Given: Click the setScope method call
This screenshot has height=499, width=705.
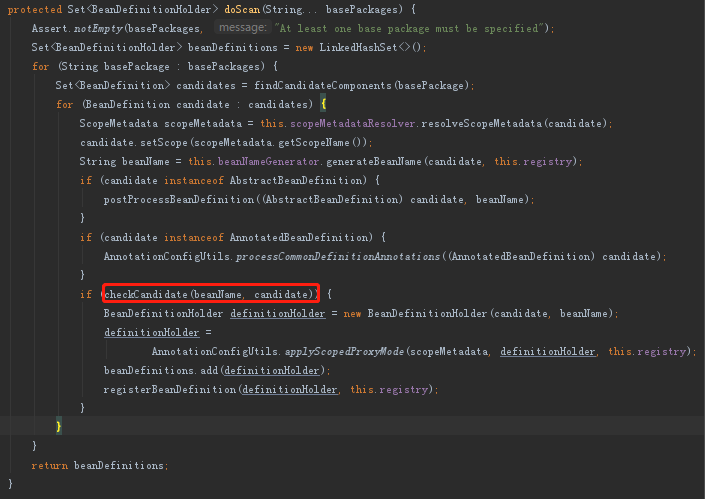Looking at the screenshot, I should [x=164, y=143].
